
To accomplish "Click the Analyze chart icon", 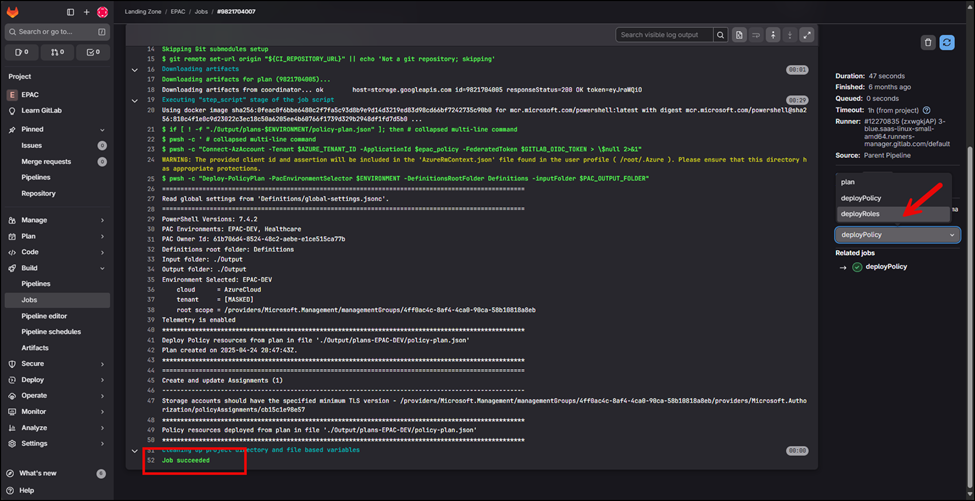I will (12, 428).
